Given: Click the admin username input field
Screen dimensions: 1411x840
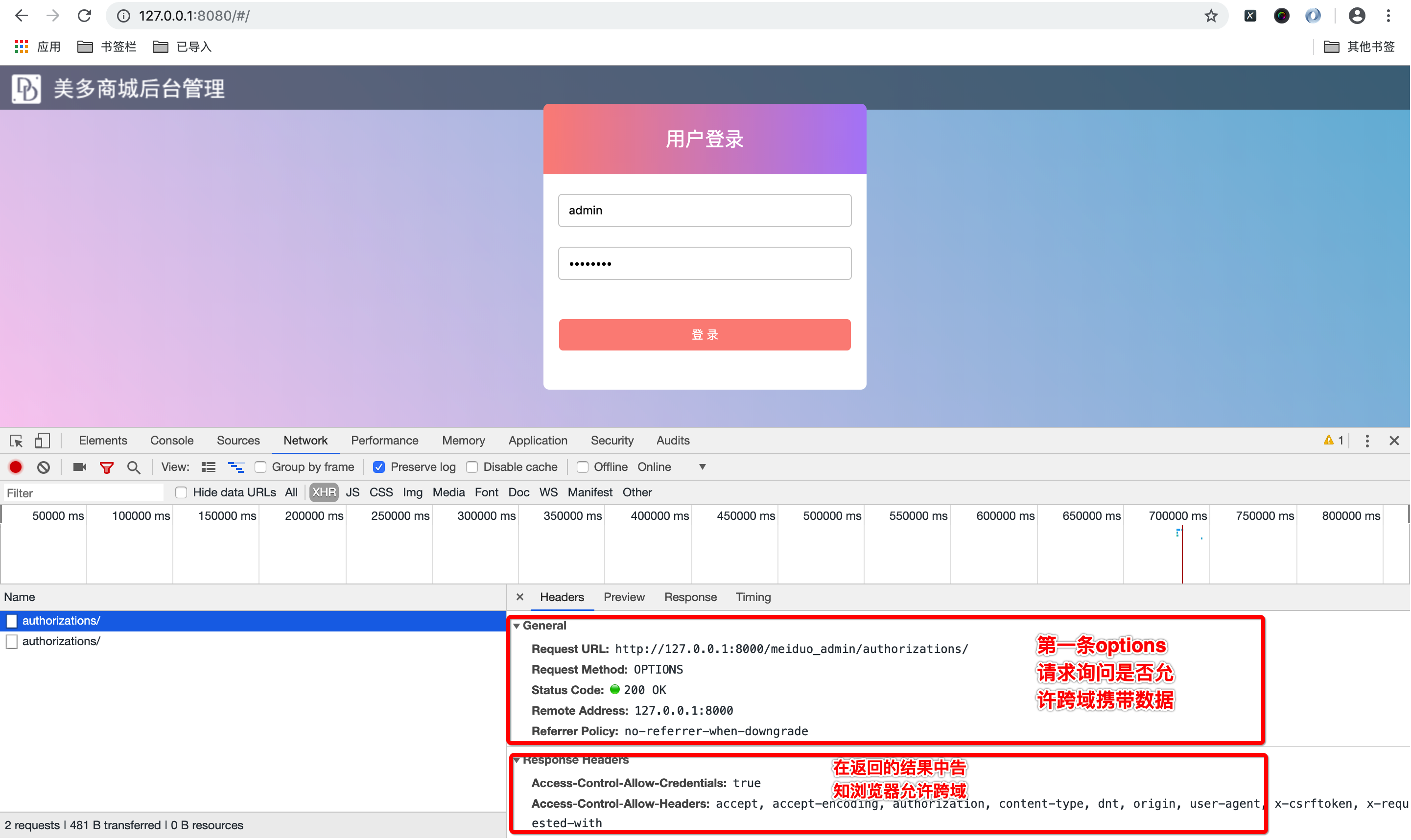Looking at the screenshot, I should coord(705,210).
